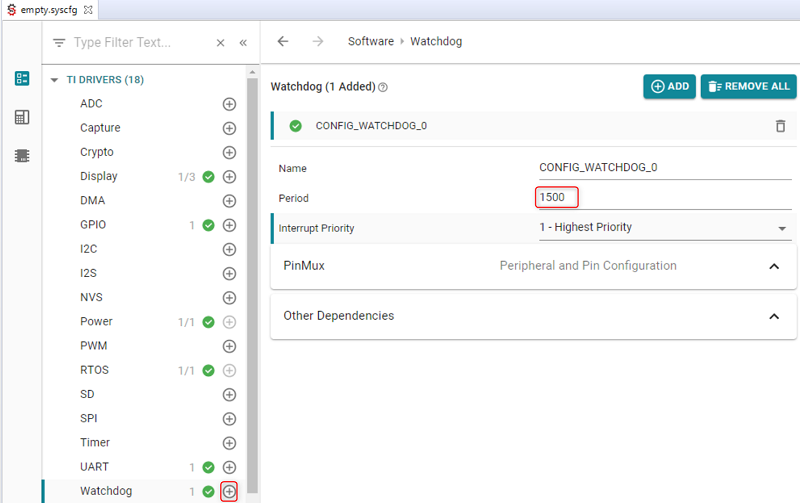The height and width of the screenshot is (503, 800).
Task: Clear the filter text with X icon
Action: pos(220,43)
